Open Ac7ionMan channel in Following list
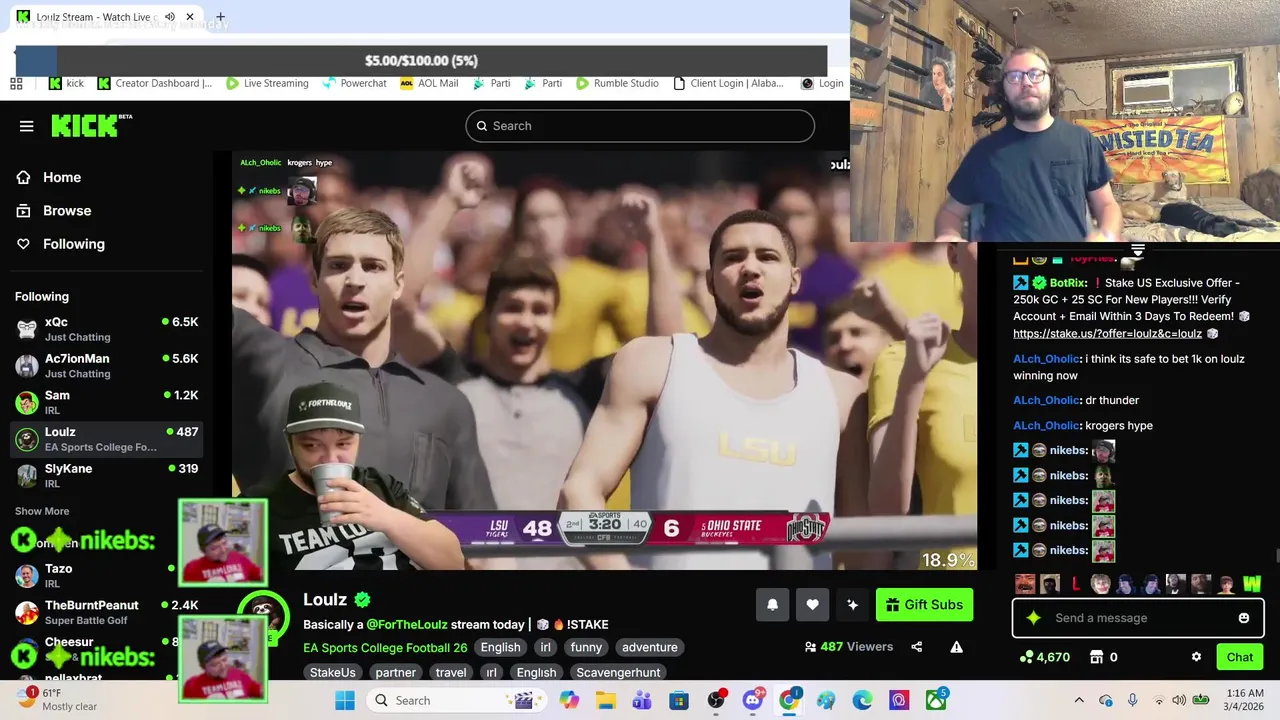 click(x=106, y=365)
